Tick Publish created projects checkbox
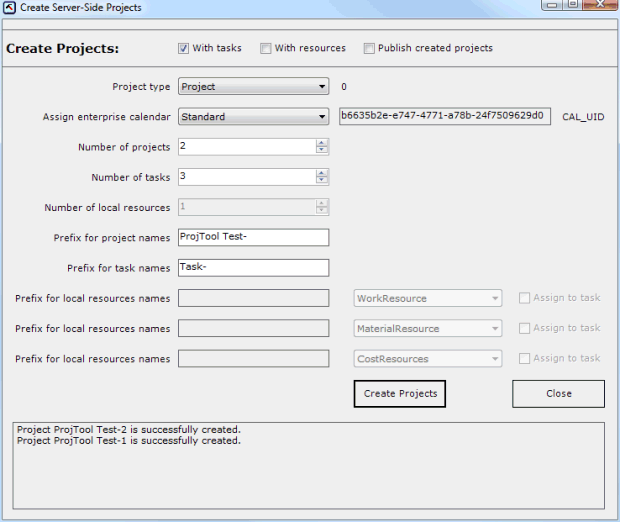This screenshot has width=620, height=522. pos(369,48)
